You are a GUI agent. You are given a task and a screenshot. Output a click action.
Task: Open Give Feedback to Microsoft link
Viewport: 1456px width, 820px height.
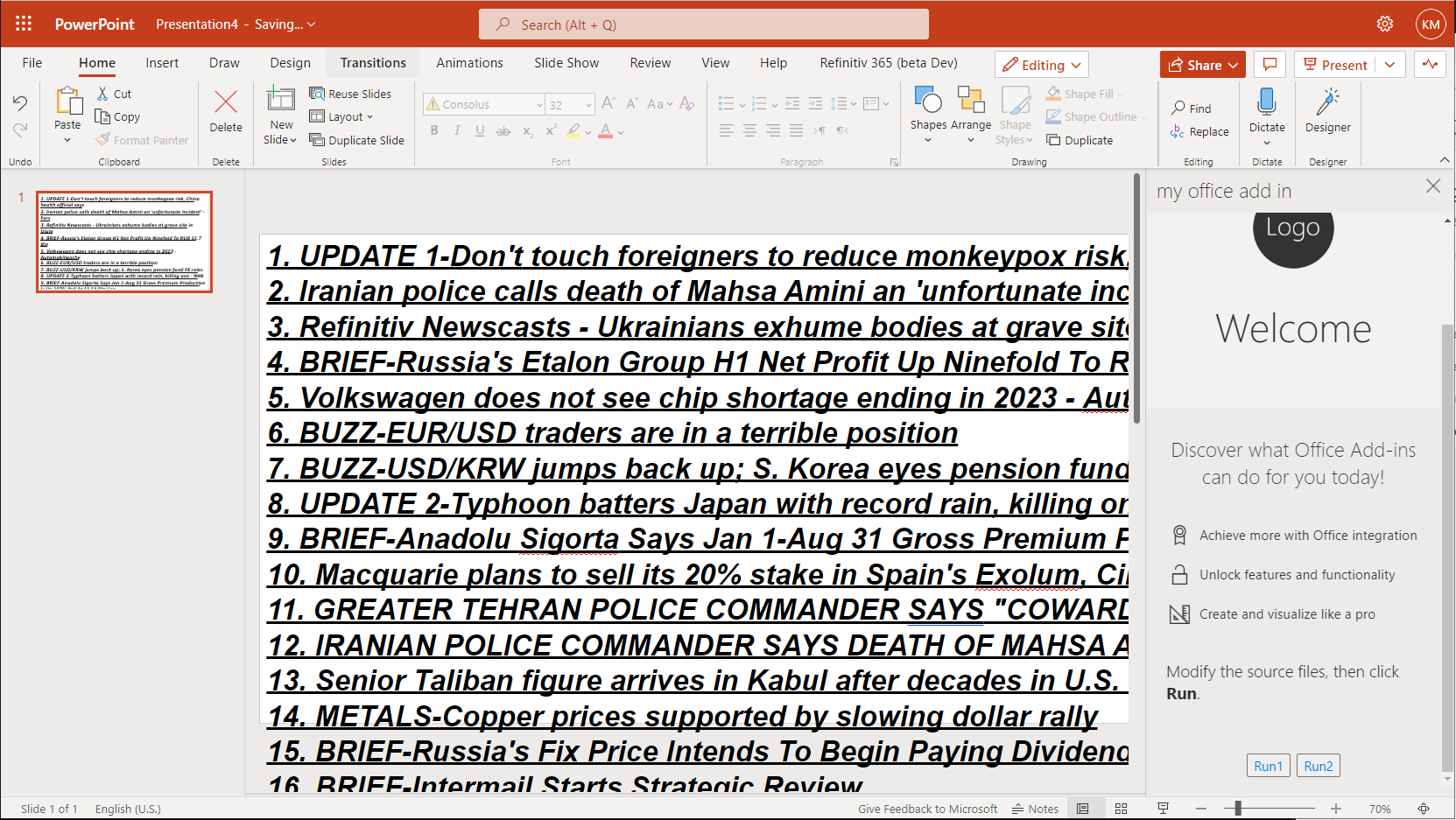[x=927, y=808]
